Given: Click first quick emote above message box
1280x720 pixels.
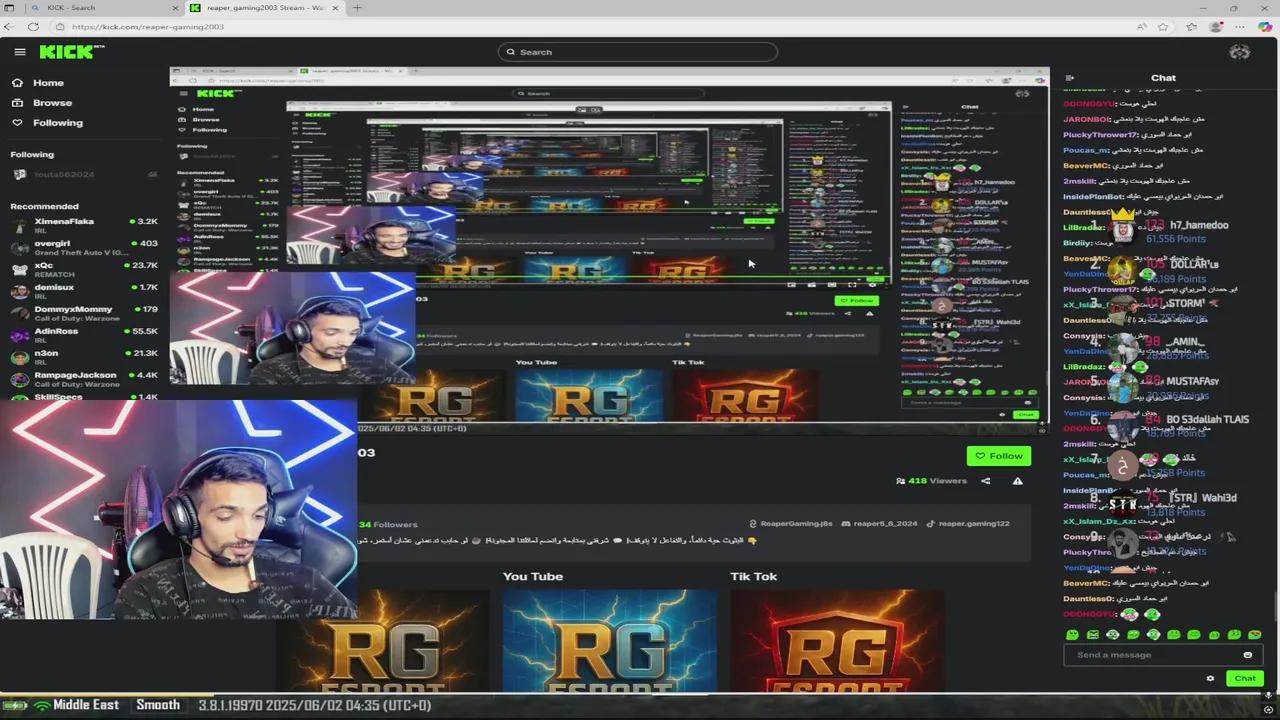Looking at the screenshot, I should coord(1072,635).
